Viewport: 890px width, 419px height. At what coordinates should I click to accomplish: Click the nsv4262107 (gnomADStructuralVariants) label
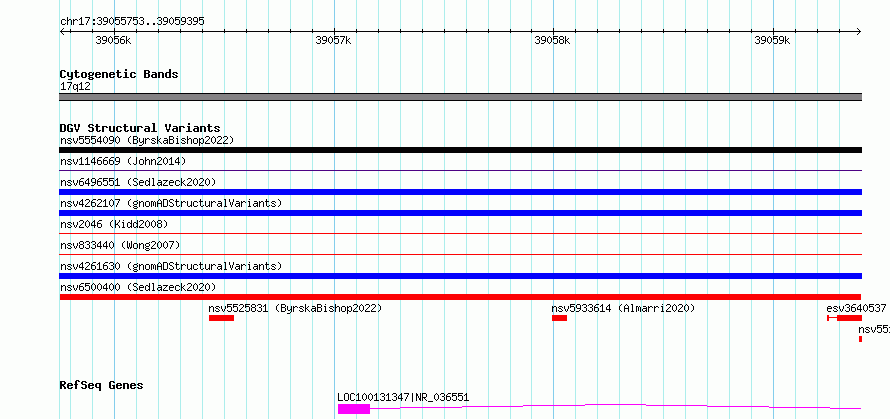tap(171, 203)
